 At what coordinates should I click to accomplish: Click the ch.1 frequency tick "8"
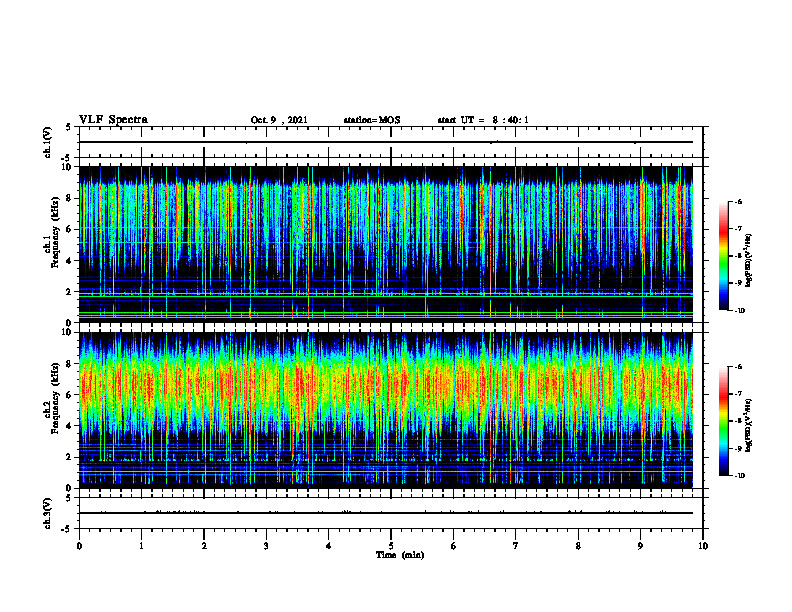(x=69, y=198)
